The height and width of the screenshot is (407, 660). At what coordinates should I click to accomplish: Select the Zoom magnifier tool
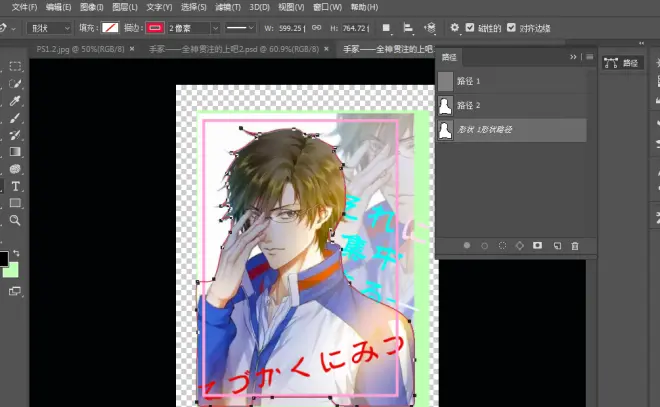pos(15,220)
